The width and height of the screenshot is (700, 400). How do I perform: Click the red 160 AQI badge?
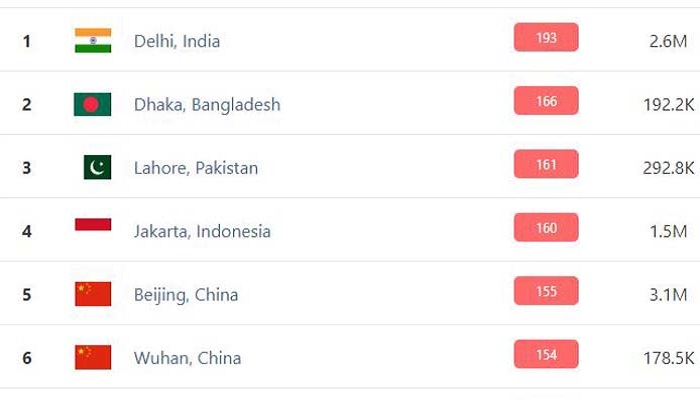546,227
